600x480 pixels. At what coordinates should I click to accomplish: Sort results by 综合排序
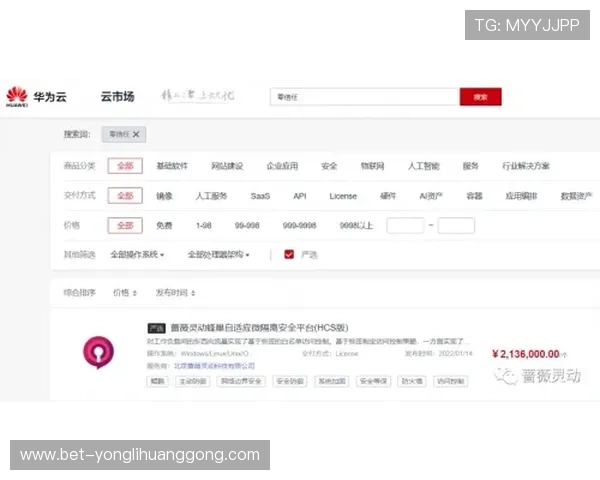click(x=79, y=293)
